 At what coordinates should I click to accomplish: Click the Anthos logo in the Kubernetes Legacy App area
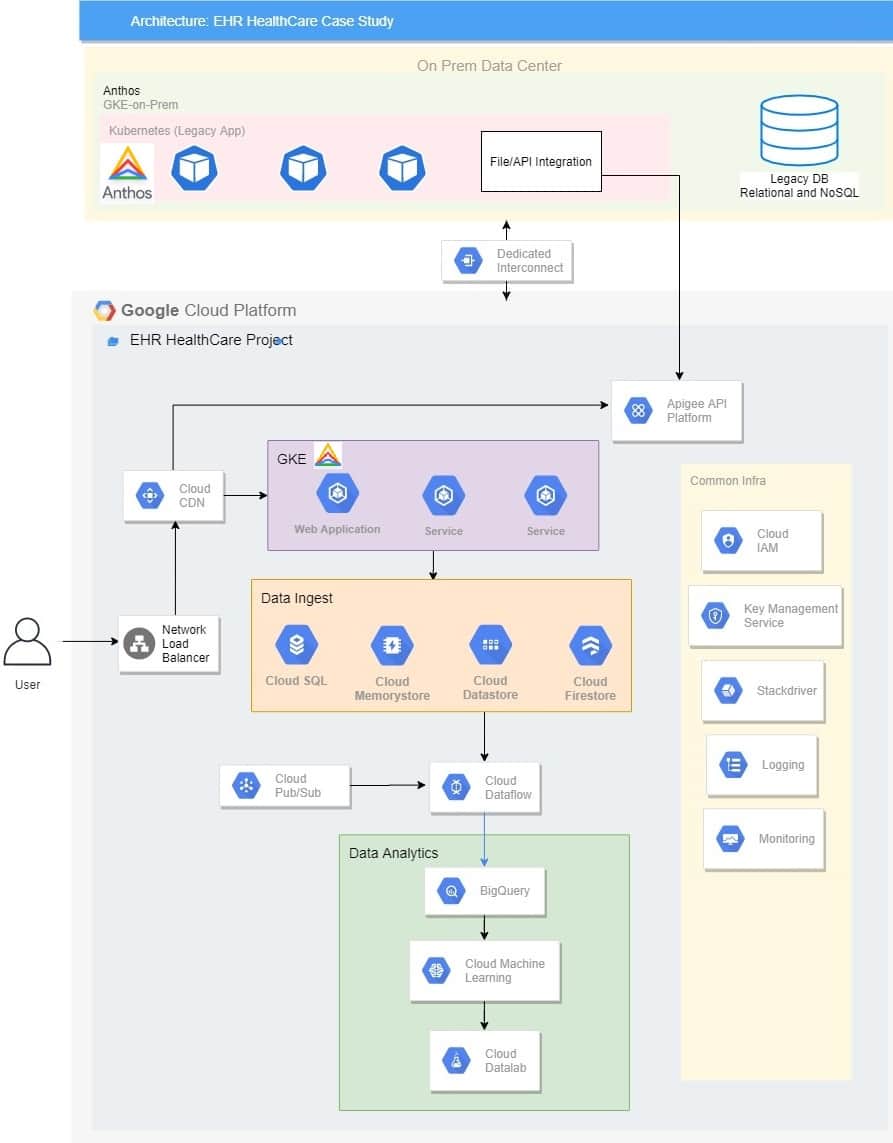[128, 172]
